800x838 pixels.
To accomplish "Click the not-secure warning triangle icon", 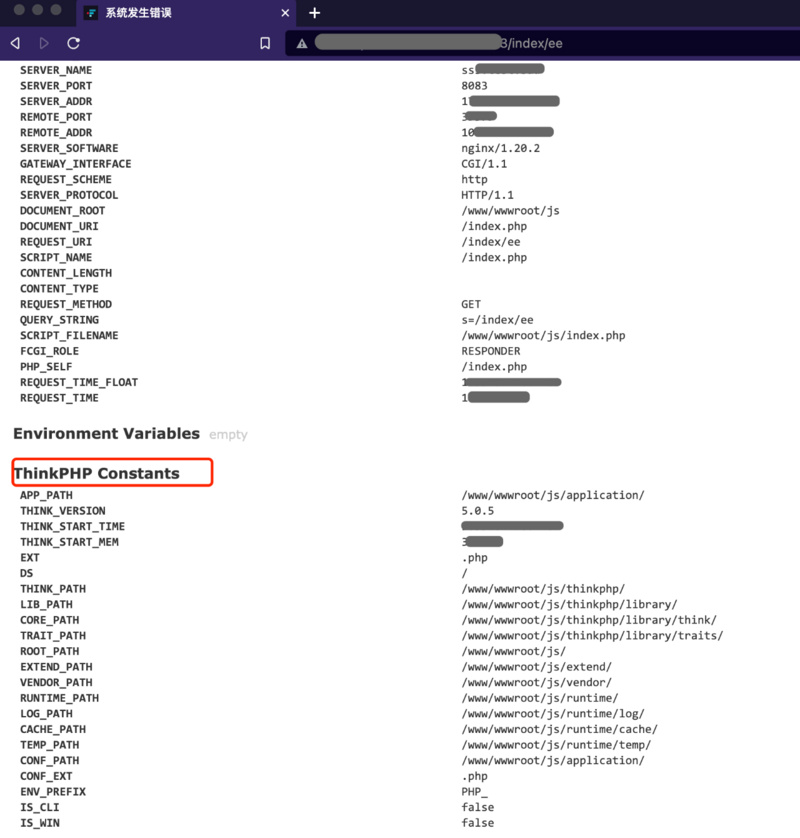I will point(300,44).
